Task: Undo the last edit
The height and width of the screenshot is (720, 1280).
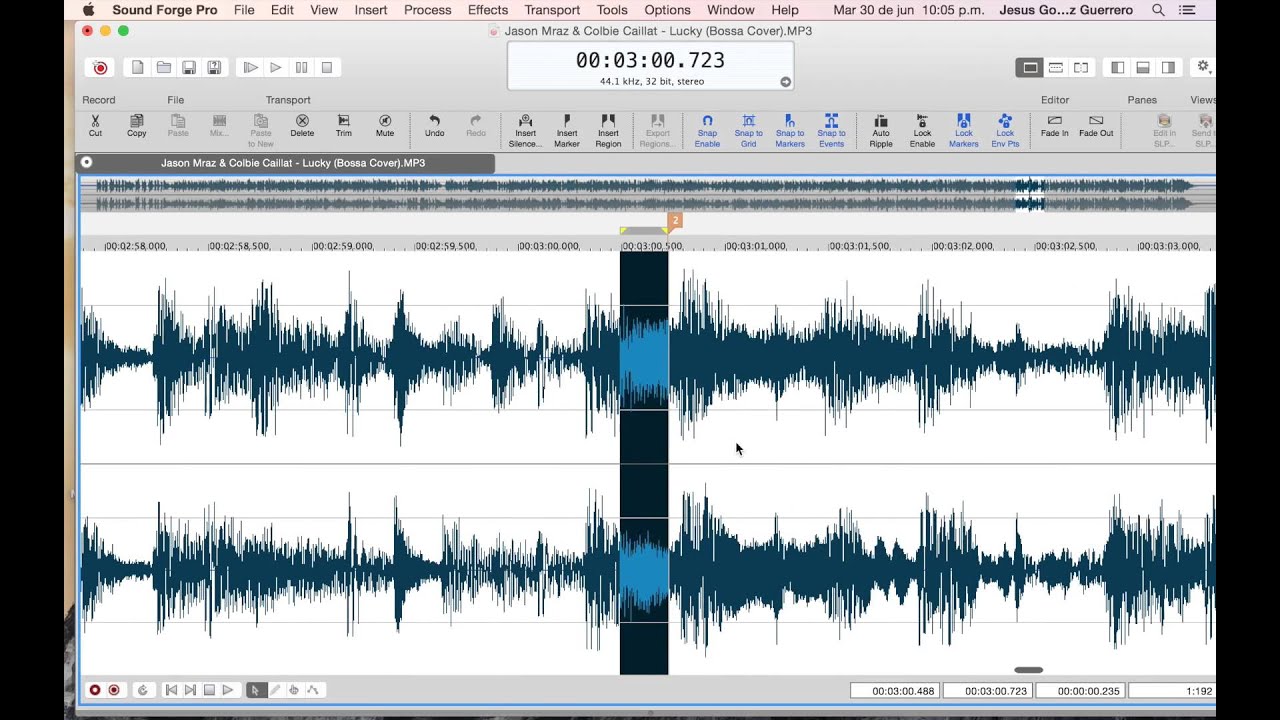Action: point(434,126)
